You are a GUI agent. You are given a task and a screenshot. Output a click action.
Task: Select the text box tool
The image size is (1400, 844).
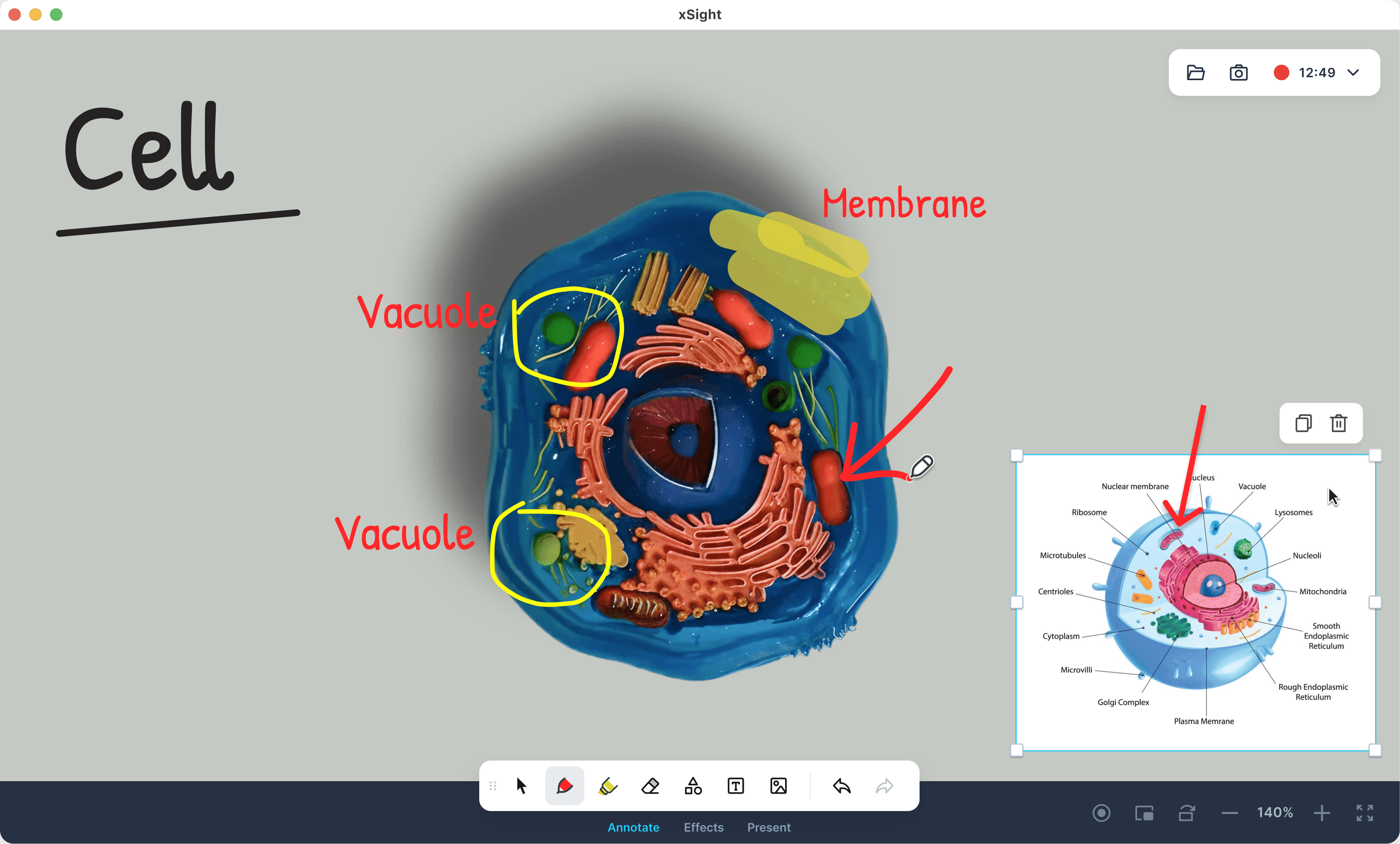tap(735, 786)
